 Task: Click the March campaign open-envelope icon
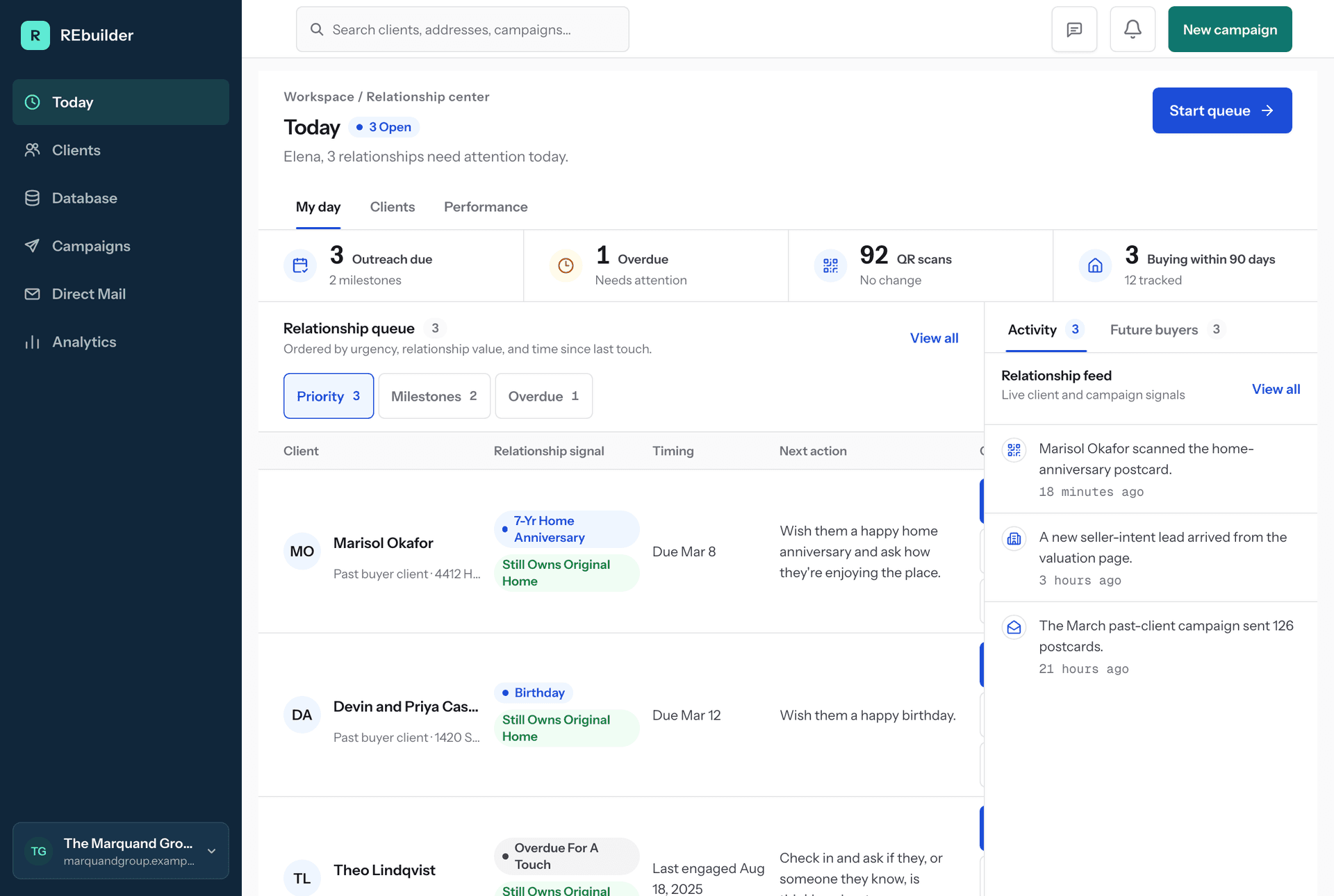1014,627
